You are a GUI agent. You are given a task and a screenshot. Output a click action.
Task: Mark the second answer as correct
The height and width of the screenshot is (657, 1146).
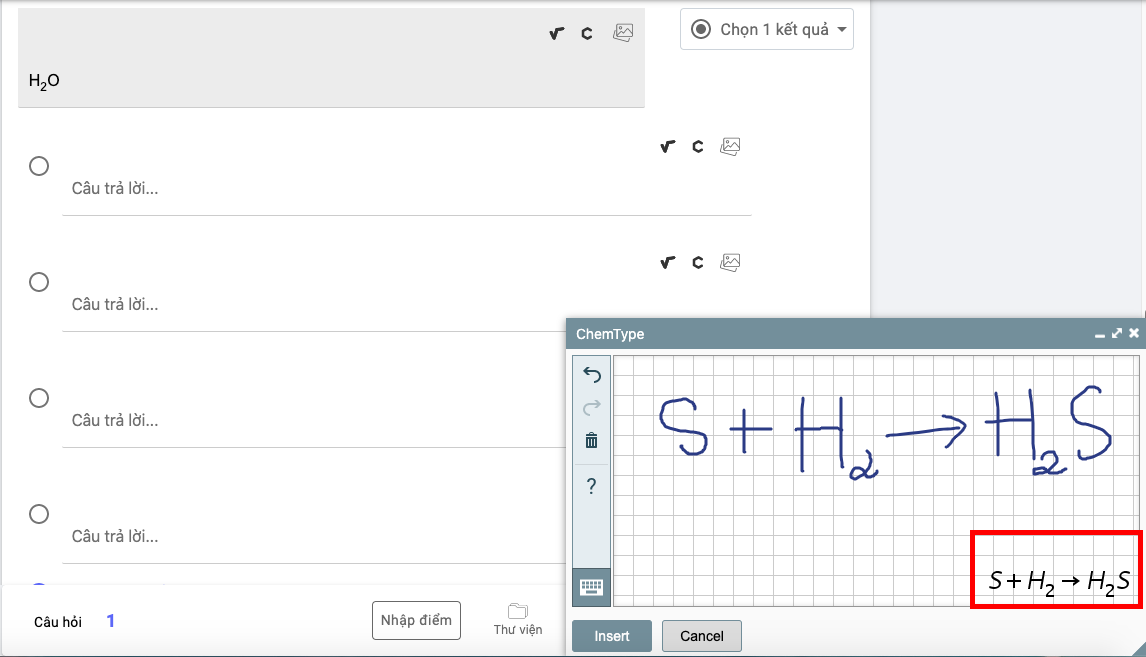click(39, 282)
